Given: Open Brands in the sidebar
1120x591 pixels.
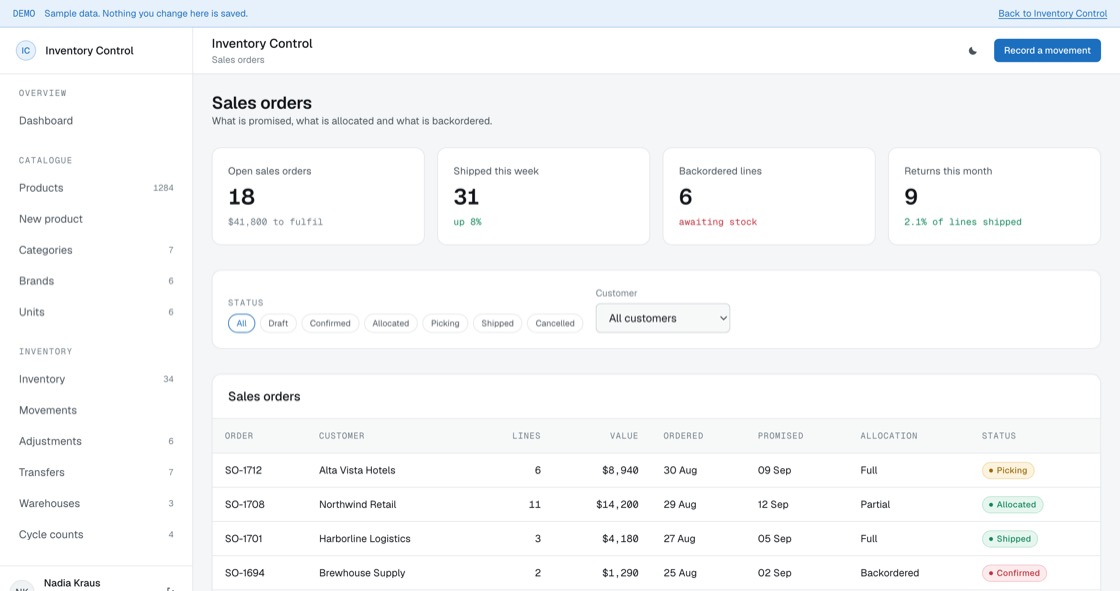Looking at the screenshot, I should click(x=96, y=281).
